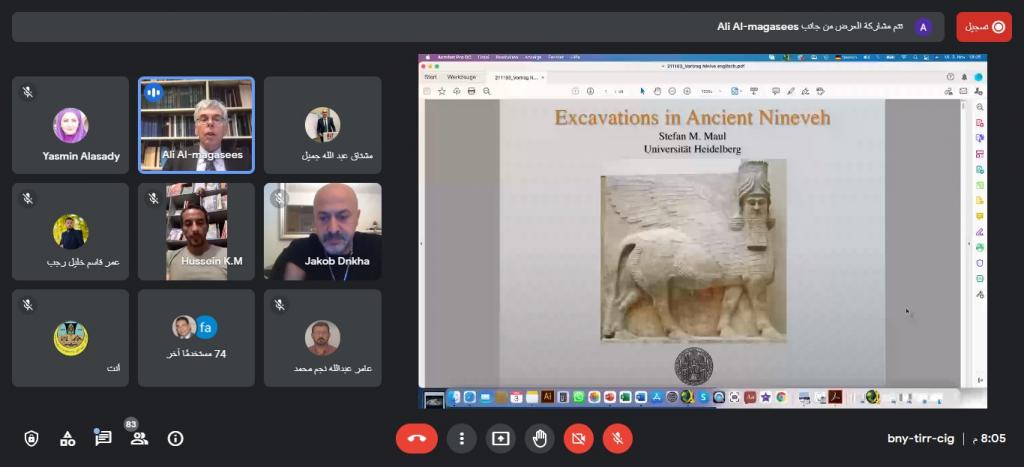Open meeting details info icon
The image size is (1024, 467).
tap(176, 438)
